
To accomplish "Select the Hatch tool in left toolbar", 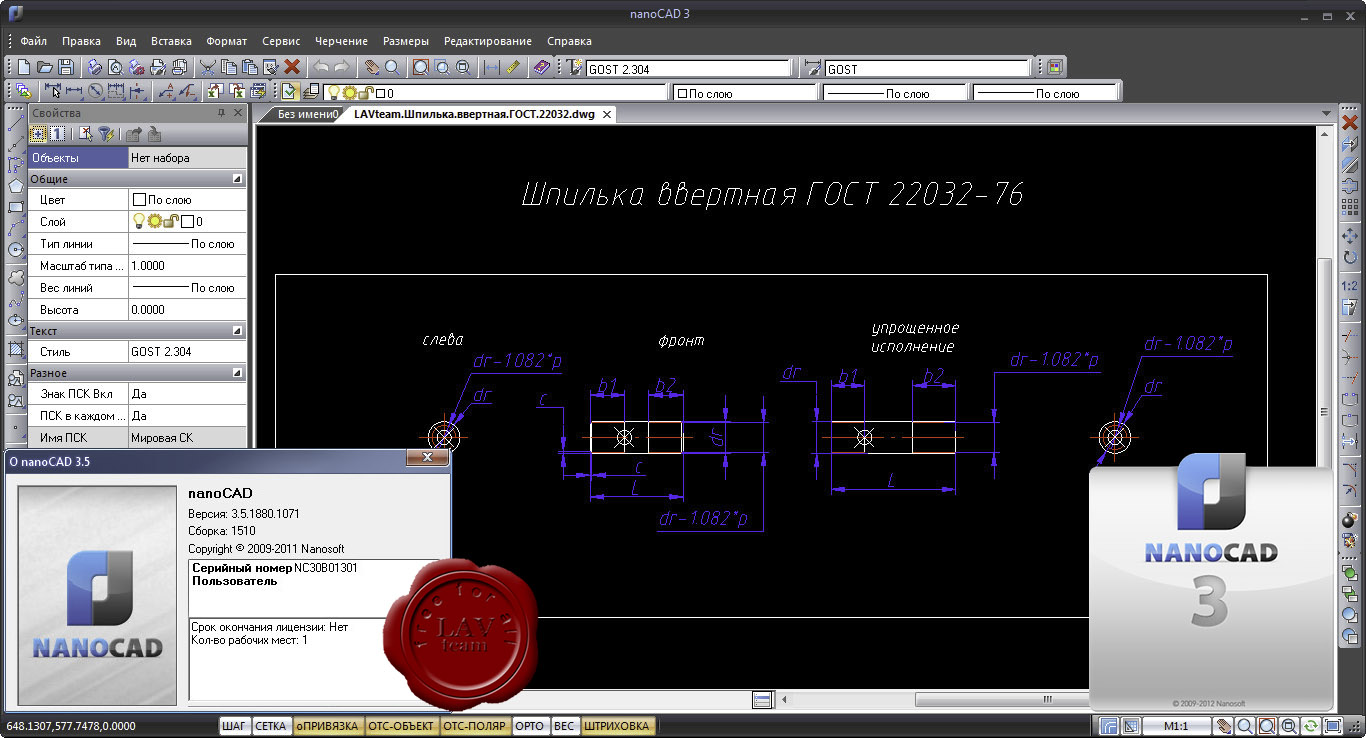I will [15, 349].
